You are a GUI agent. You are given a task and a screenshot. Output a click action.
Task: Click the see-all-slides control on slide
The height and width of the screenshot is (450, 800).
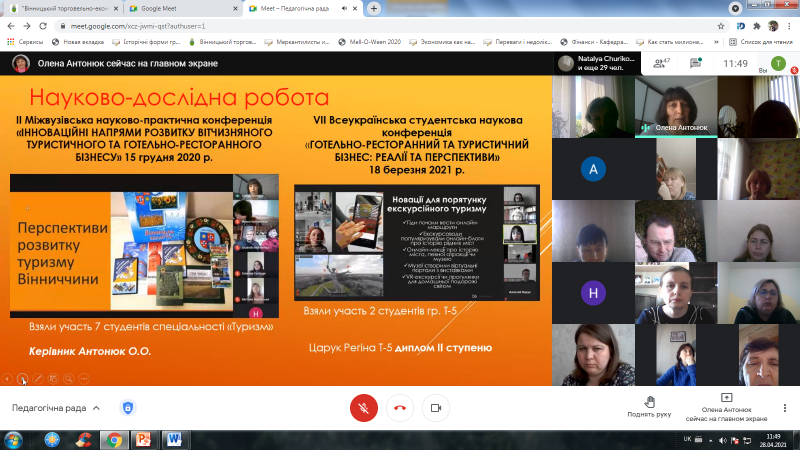pyautogui.click(x=53, y=379)
